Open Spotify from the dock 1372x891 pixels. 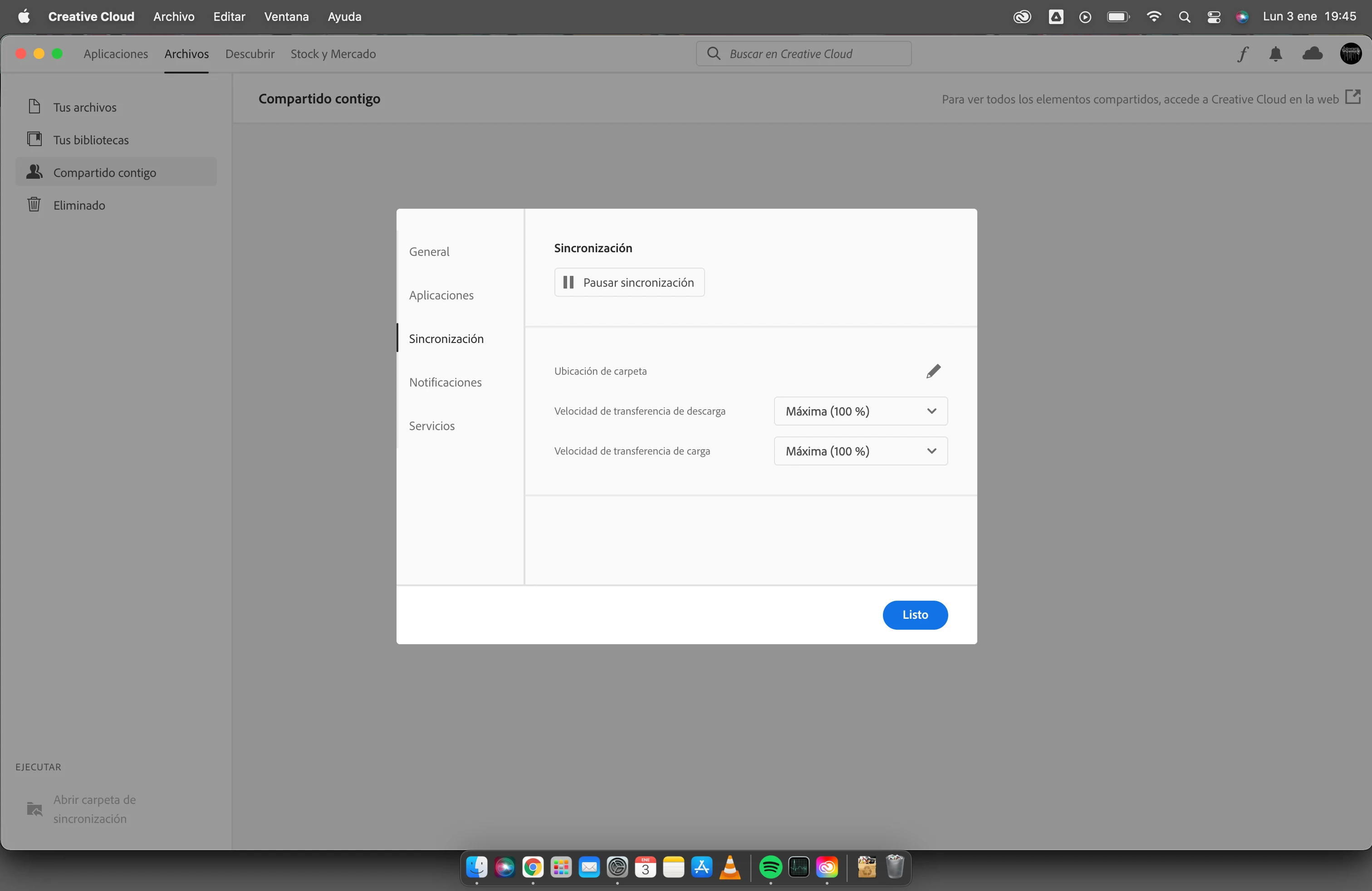pos(770,867)
